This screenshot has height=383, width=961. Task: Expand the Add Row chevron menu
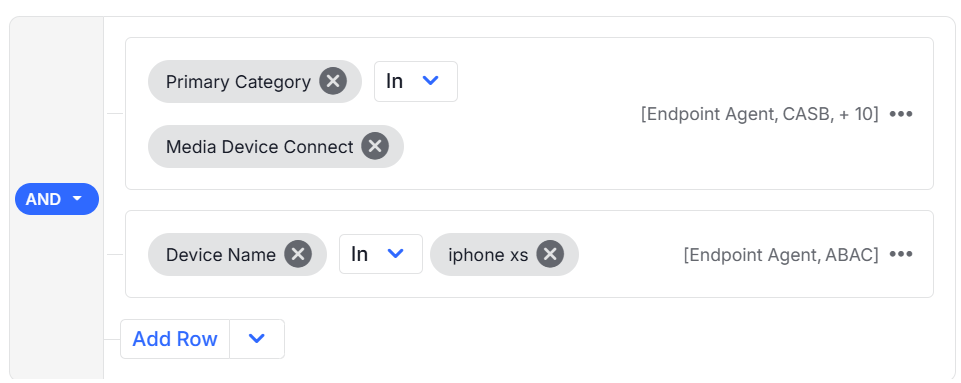[x=257, y=339]
